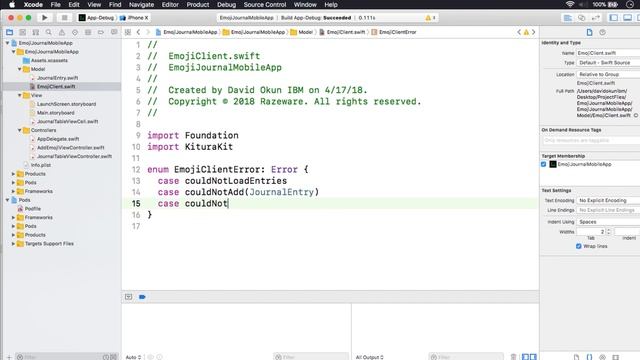Open the file Type dropdown
This screenshot has width=640, height=360.
(x=608, y=63)
